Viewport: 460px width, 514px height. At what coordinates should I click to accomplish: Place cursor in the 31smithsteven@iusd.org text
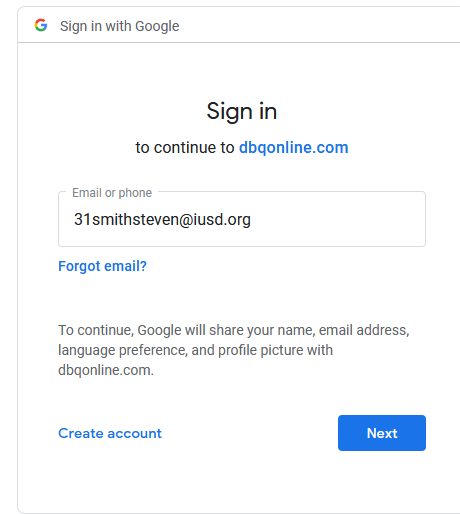tap(162, 219)
